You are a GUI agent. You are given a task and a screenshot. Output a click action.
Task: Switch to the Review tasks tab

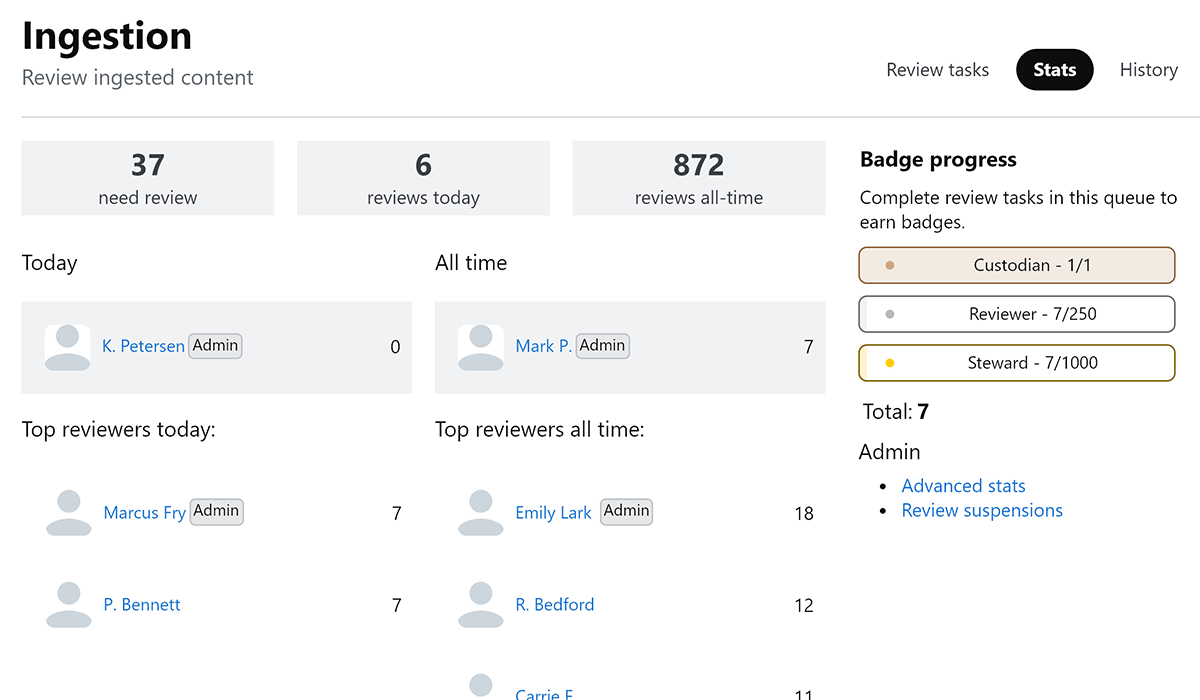pos(937,70)
